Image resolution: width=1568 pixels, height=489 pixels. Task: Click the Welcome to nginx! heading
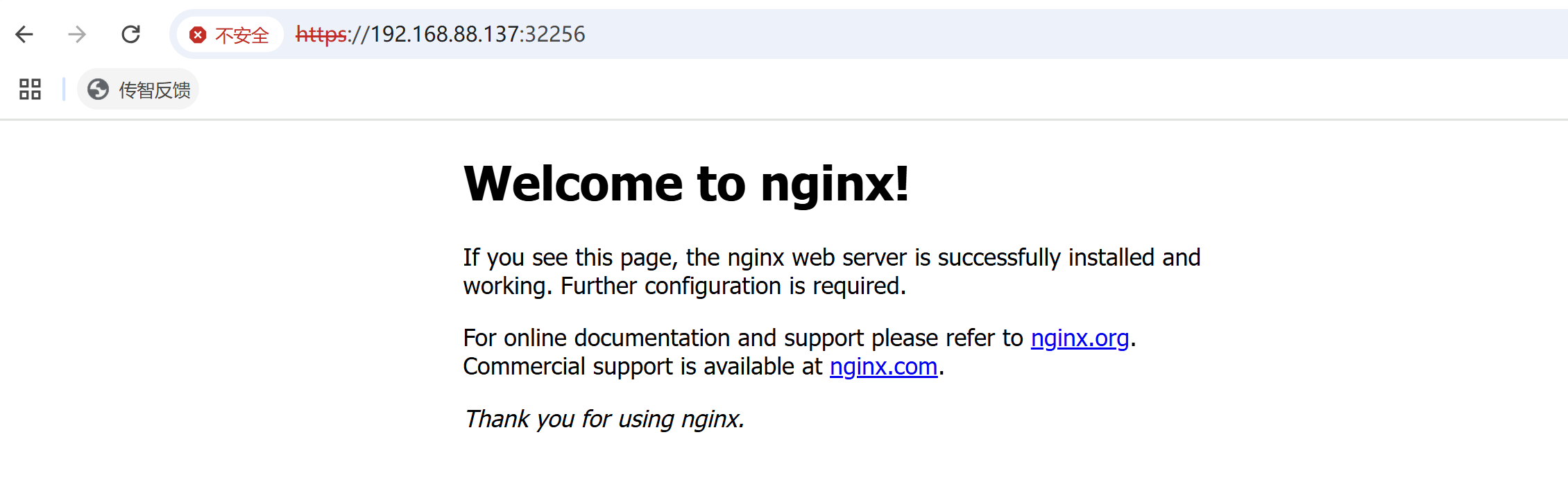click(686, 184)
